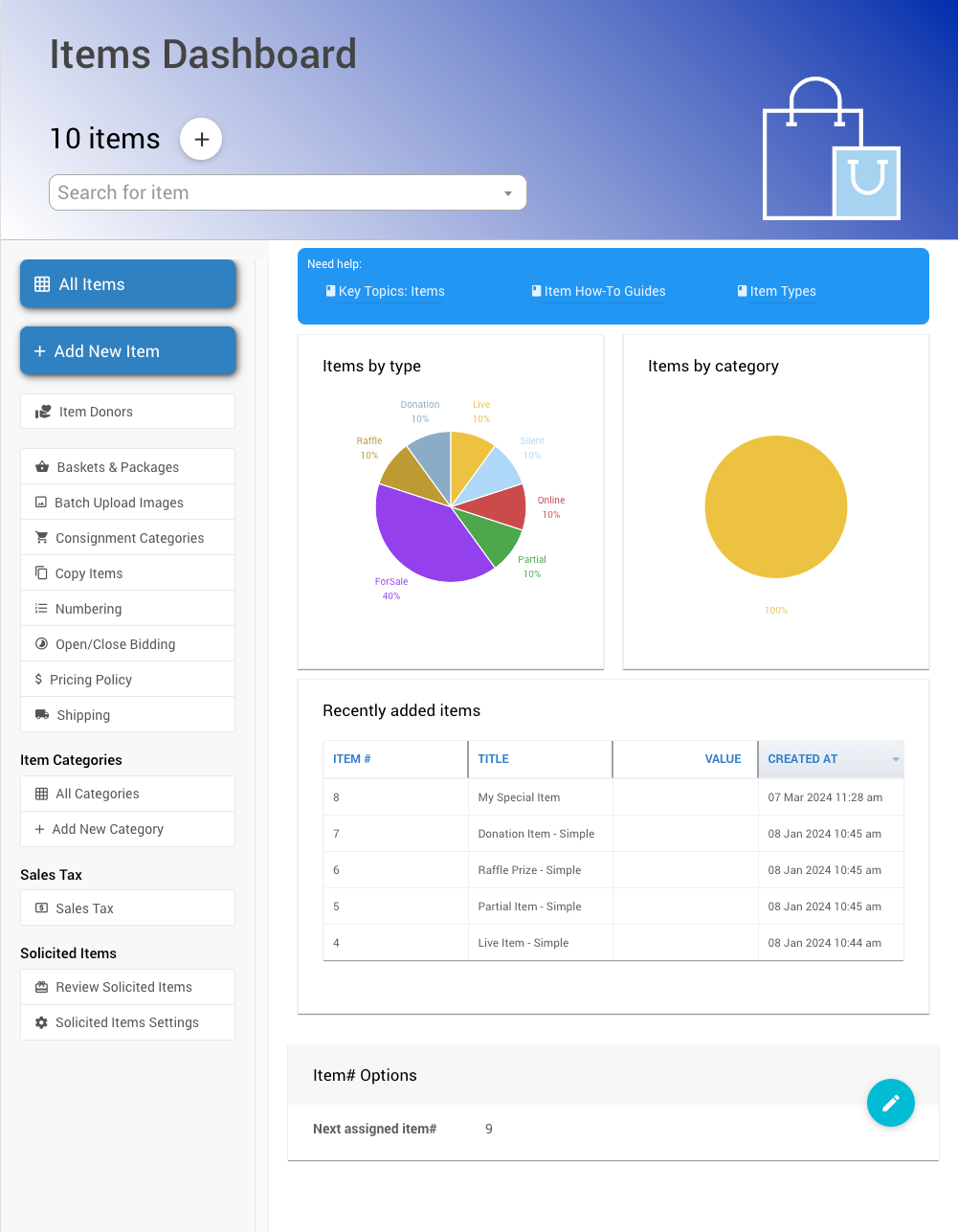This screenshot has width=958, height=1232.
Task: Open Solicited Items Settings
Action: coord(127,1022)
